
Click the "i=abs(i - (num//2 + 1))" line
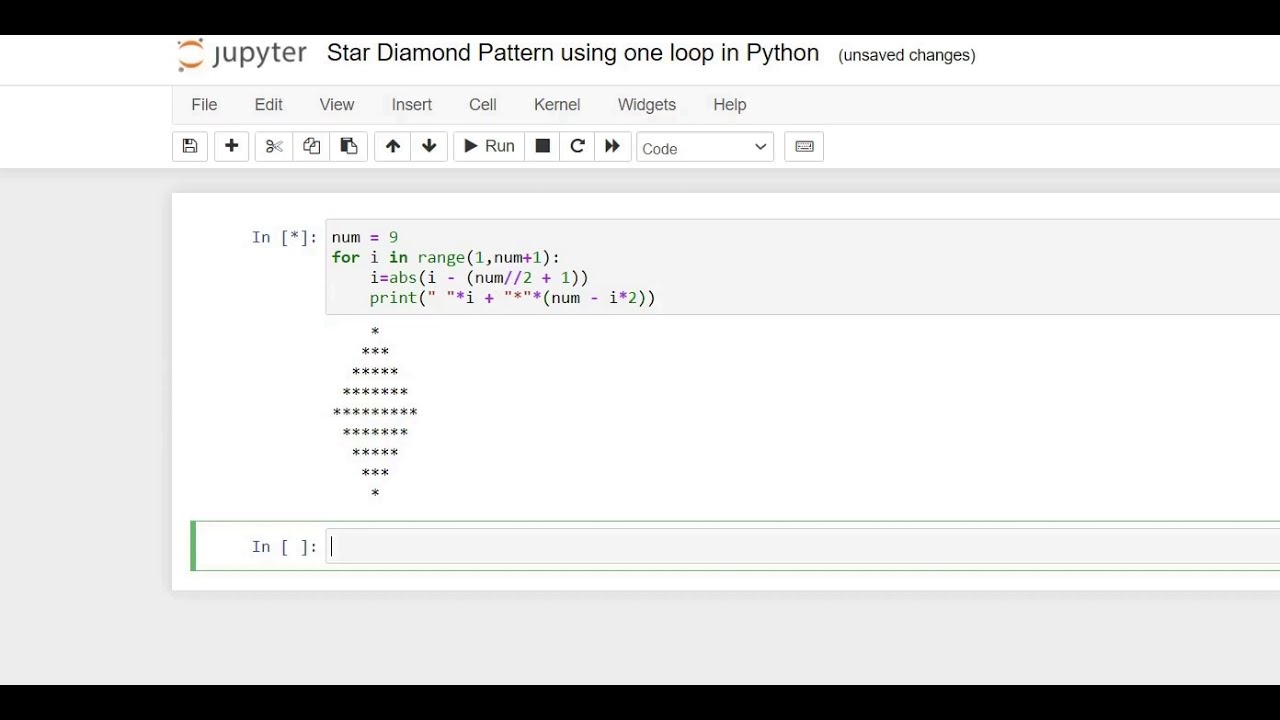tap(479, 278)
